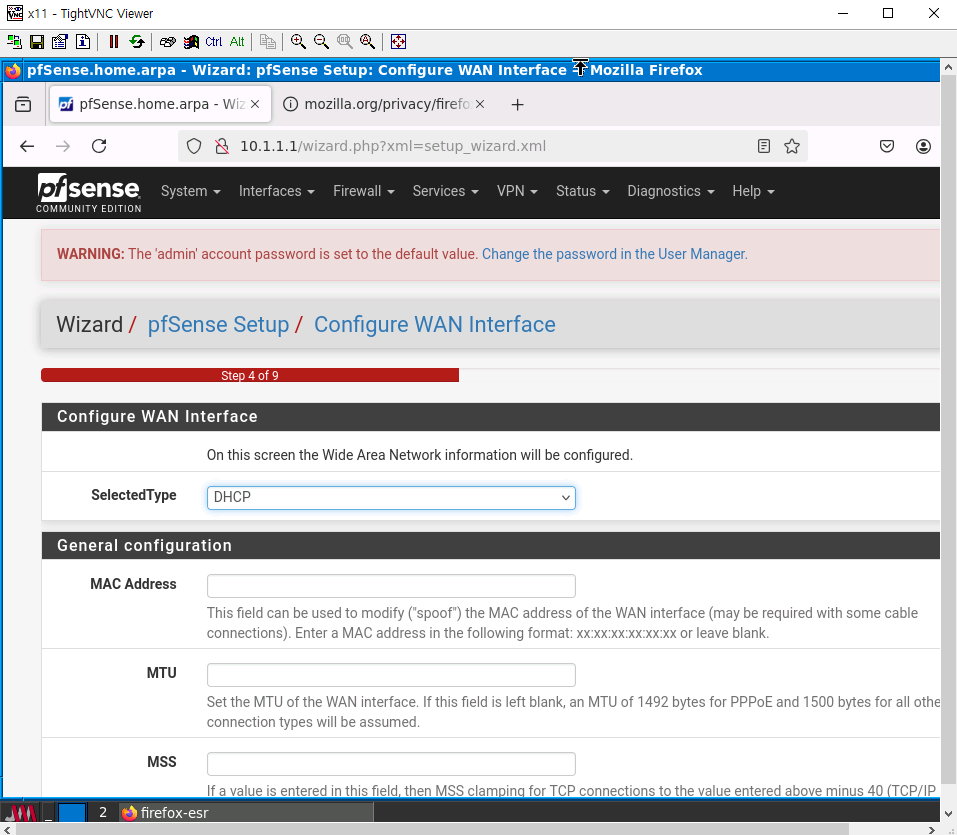Click Change the password in User Manager link
The height and width of the screenshot is (835, 957).
point(614,255)
